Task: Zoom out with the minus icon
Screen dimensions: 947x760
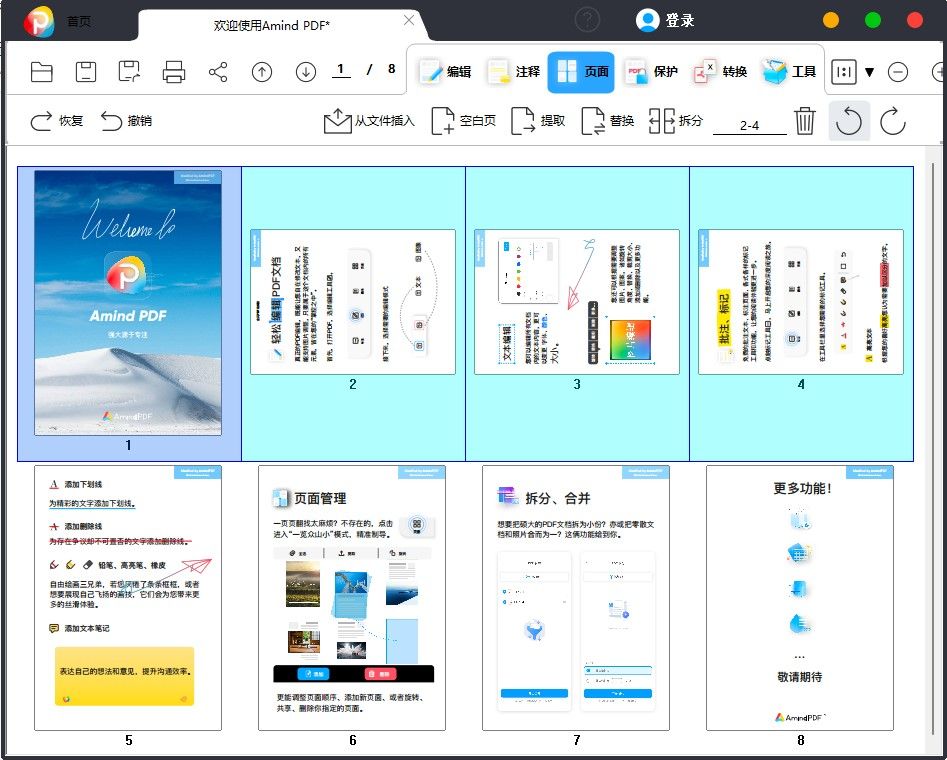Action: [x=898, y=72]
